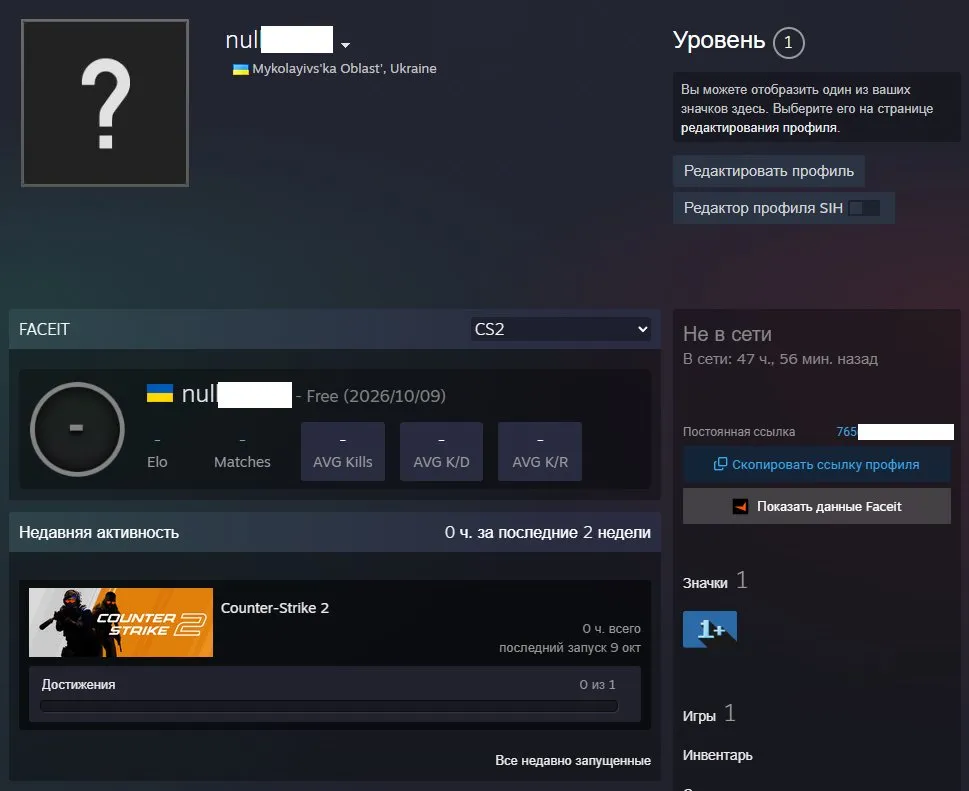Open the blue 1+ community badge
969x791 pixels.
pos(709,629)
